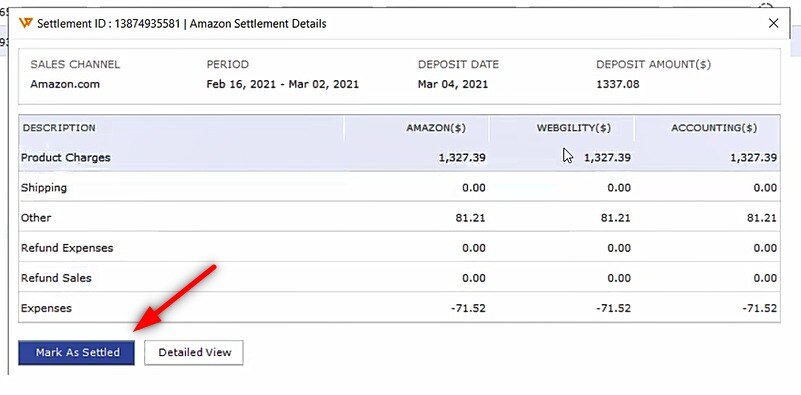Click the DESCRIPTION column header
The height and width of the screenshot is (395, 801).
(x=59, y=128)
